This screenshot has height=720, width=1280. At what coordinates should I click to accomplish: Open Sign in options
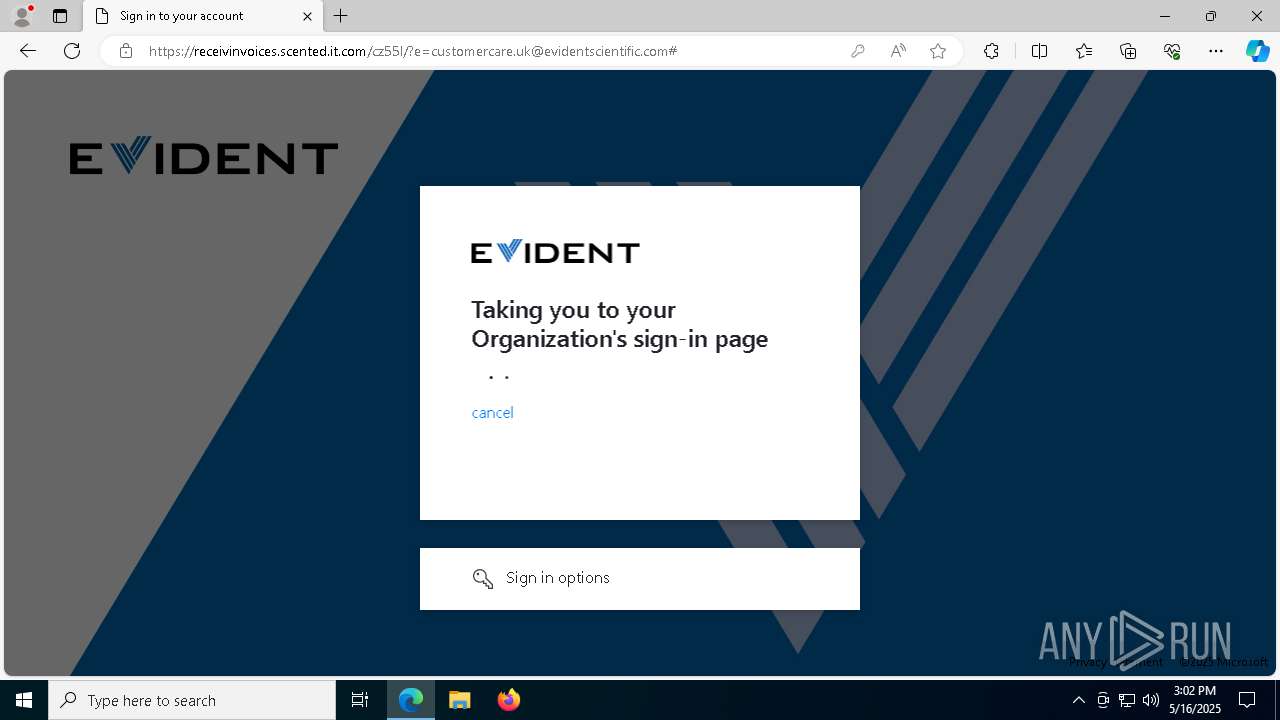point(640,578)
